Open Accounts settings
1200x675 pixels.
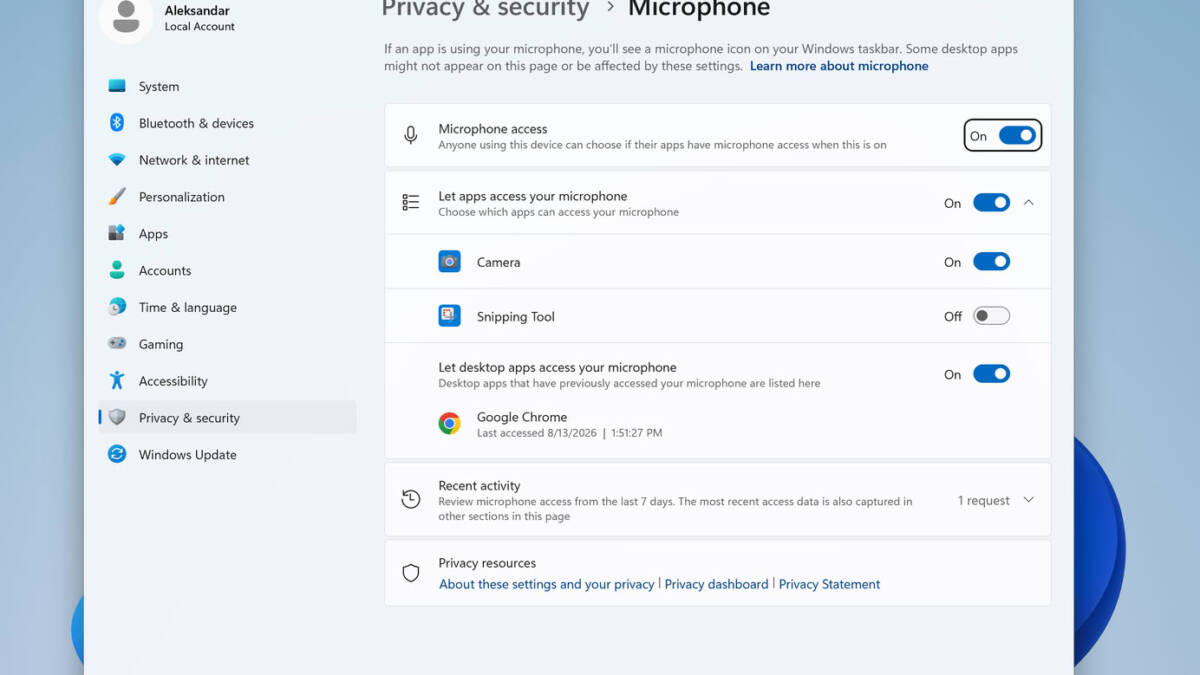(x=228, y=270)
